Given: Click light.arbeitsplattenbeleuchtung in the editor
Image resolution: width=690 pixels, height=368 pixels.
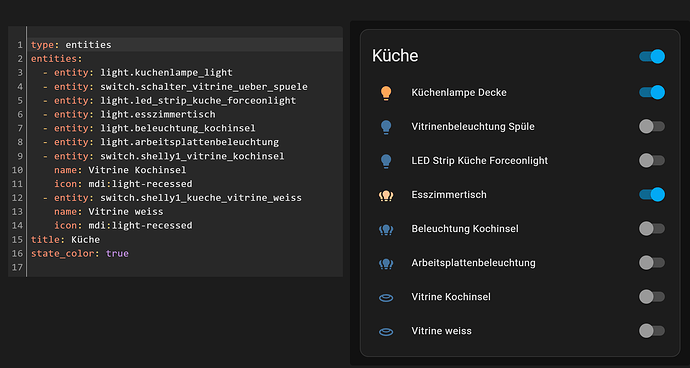Looking at the screenshot, I should click(x=189, y=142).
